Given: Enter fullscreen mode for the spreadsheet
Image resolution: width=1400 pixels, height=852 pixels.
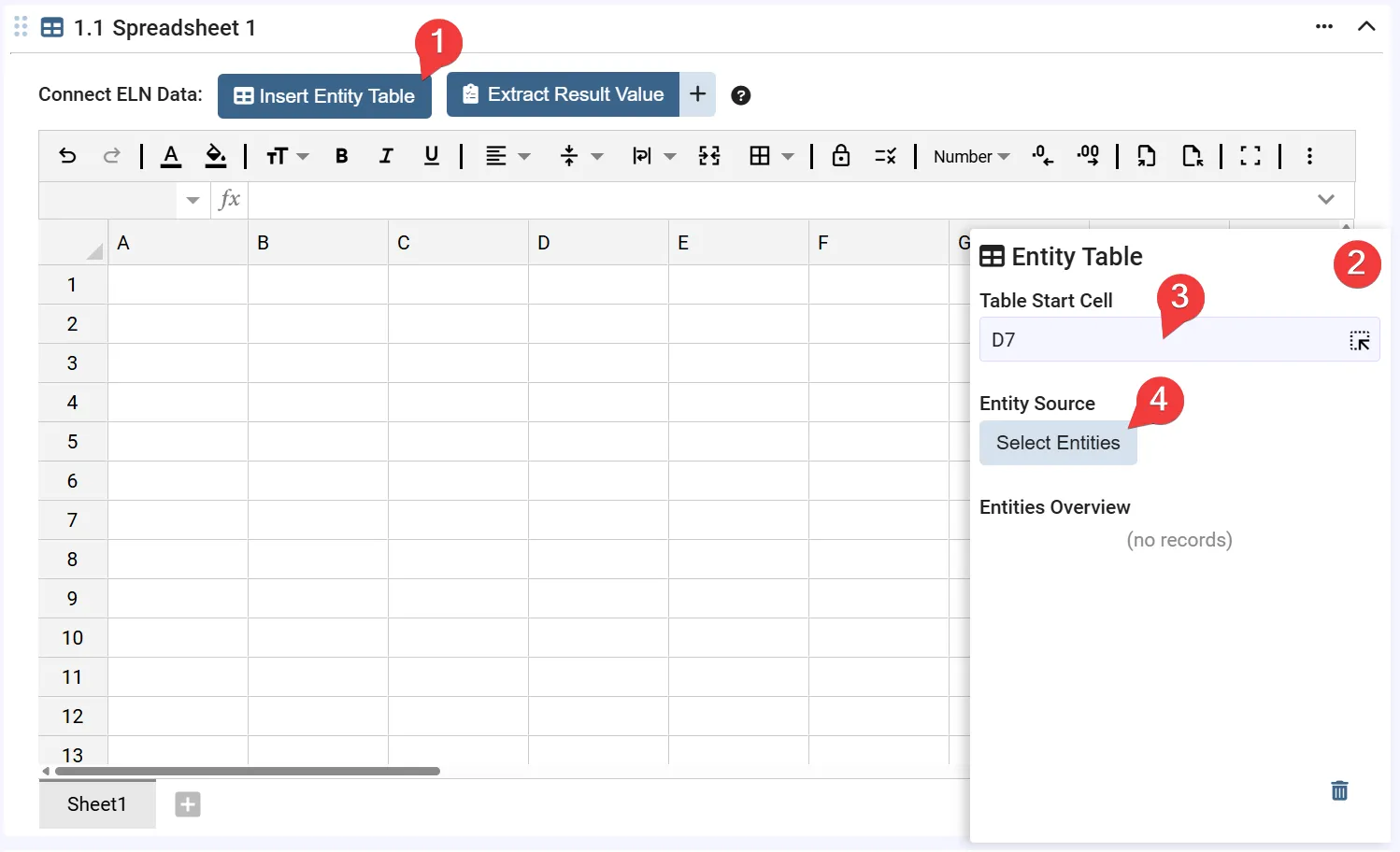Looking at the screenshot, I should tap(1250, 156).
